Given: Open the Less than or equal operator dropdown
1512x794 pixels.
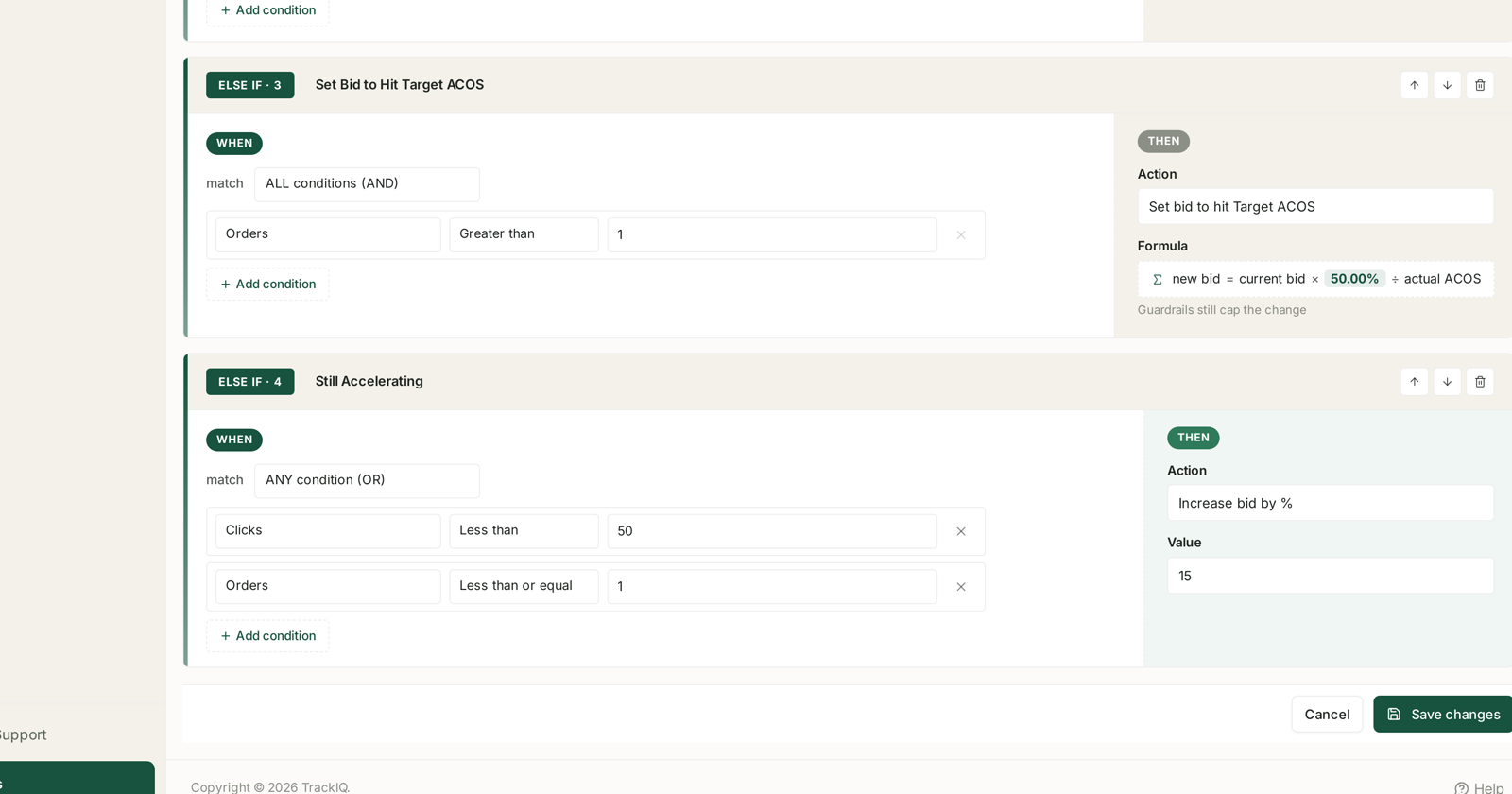Looking at the screenshot, I should [x=524, y=586].
